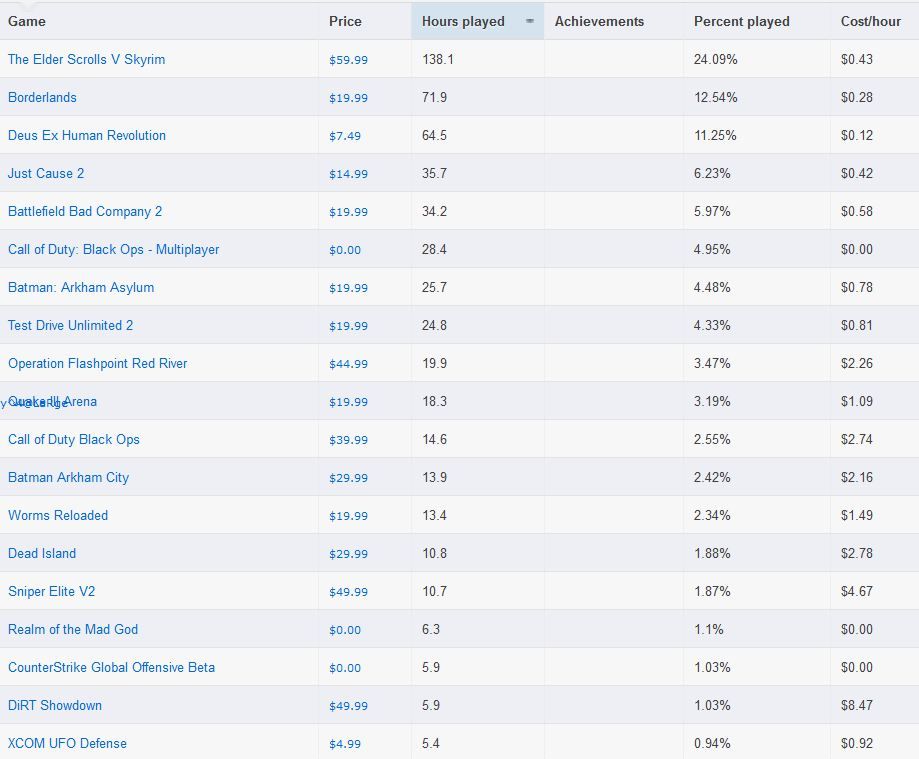Viewport: 919px width, 759px height.
Task: Open the Dead Island link
Action: coord(42,553)
